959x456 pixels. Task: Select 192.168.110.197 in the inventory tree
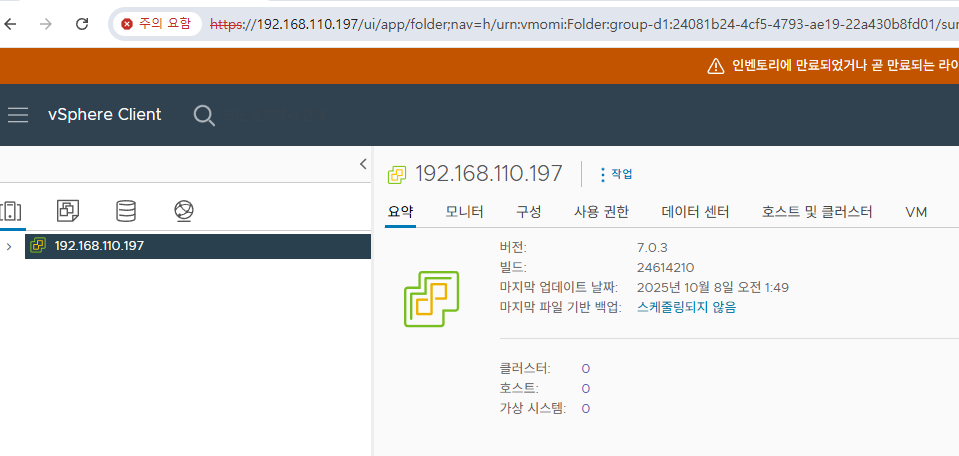(x=198, y=246)
